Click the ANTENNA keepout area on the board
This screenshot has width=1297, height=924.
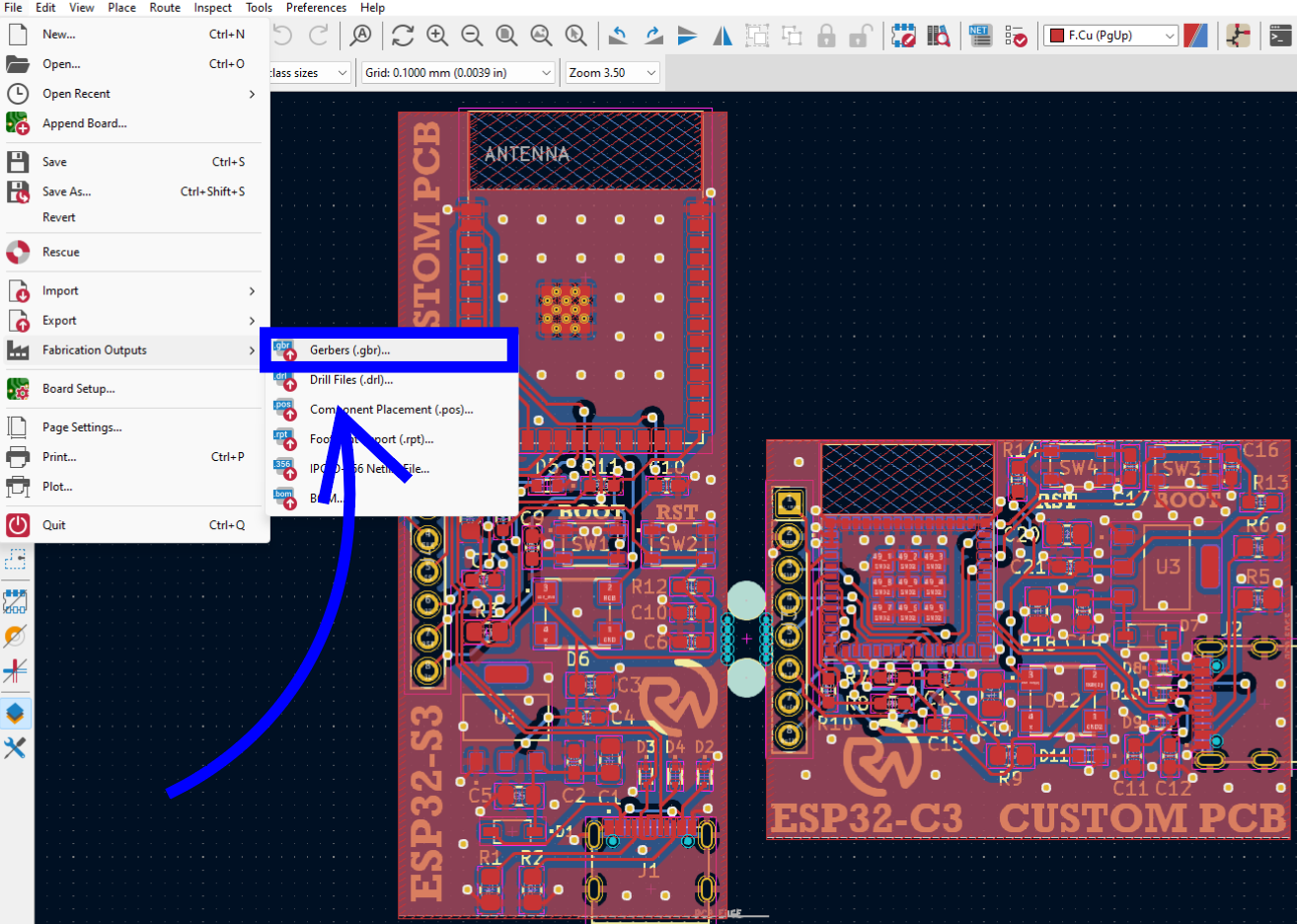[585, 150]
